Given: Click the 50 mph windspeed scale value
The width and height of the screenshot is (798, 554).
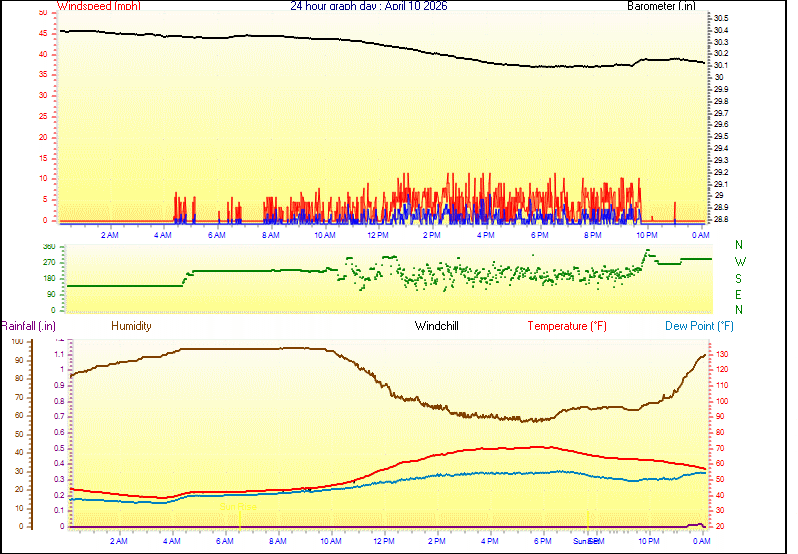Looking at the screenshot, I should click(41, 13).
